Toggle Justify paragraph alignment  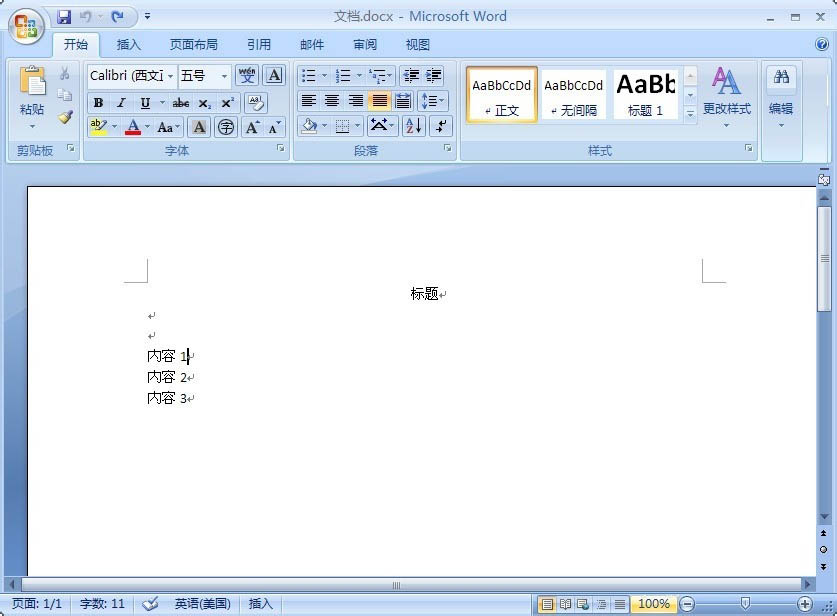pyautogui.click(x=380, y=101)
